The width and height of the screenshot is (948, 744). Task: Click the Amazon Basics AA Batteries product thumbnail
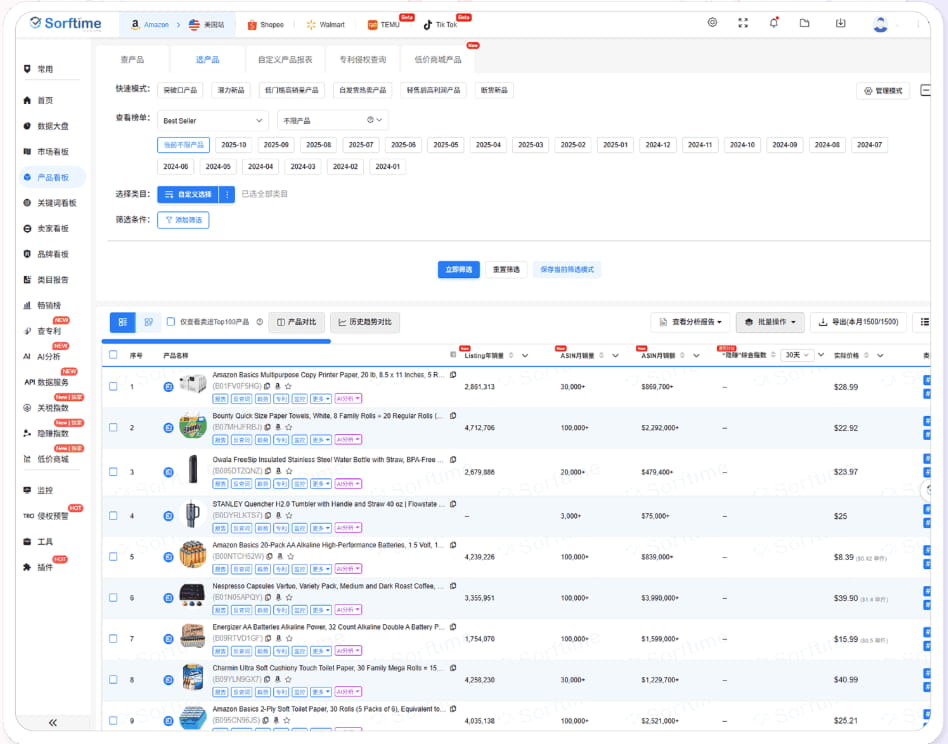click(193, 555)
